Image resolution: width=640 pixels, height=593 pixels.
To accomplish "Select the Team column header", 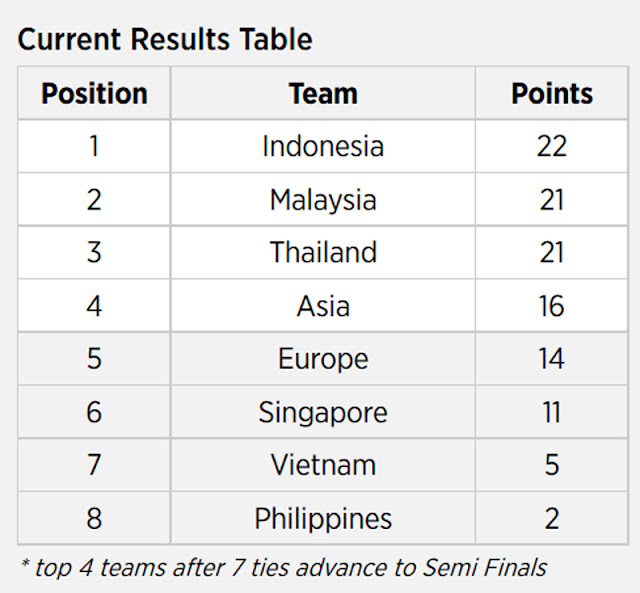I will [323, 93].
